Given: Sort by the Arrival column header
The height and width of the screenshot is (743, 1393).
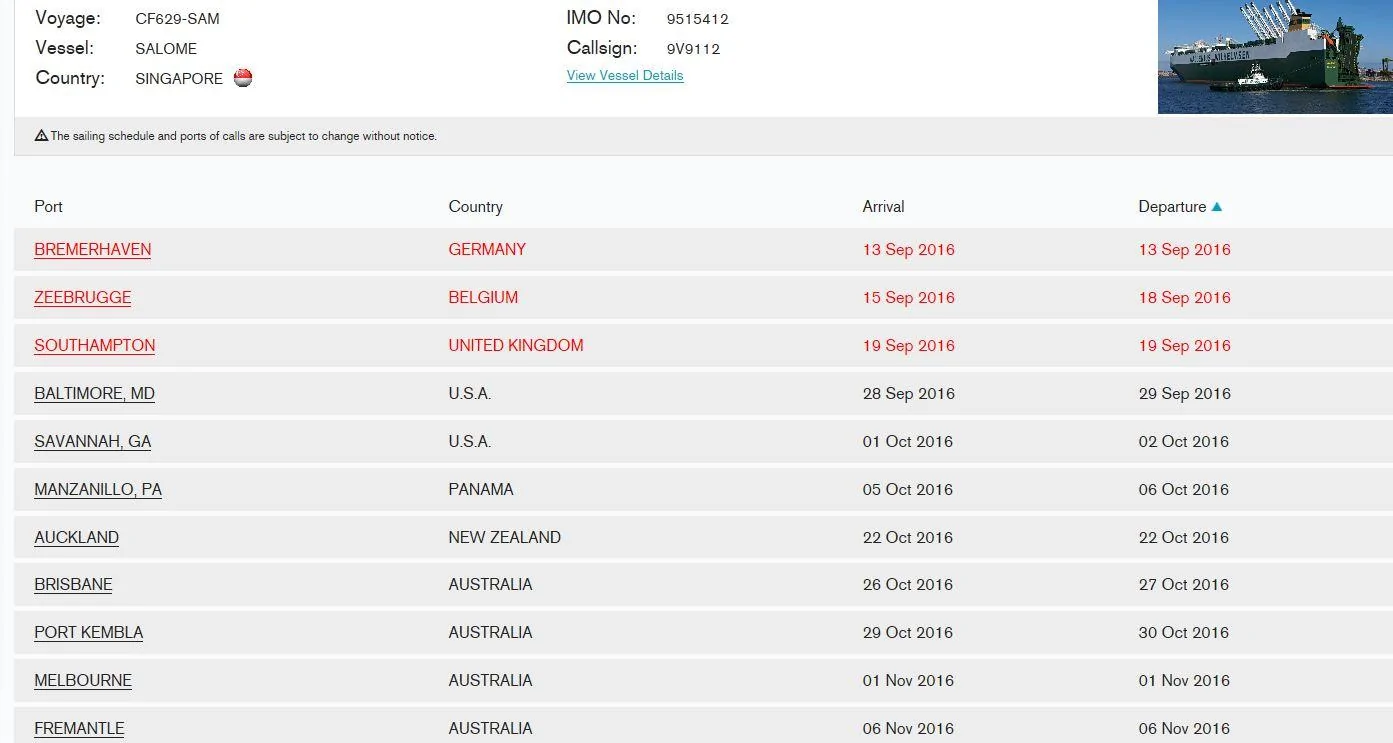Looking at the screenshot, I should point(883,207).
